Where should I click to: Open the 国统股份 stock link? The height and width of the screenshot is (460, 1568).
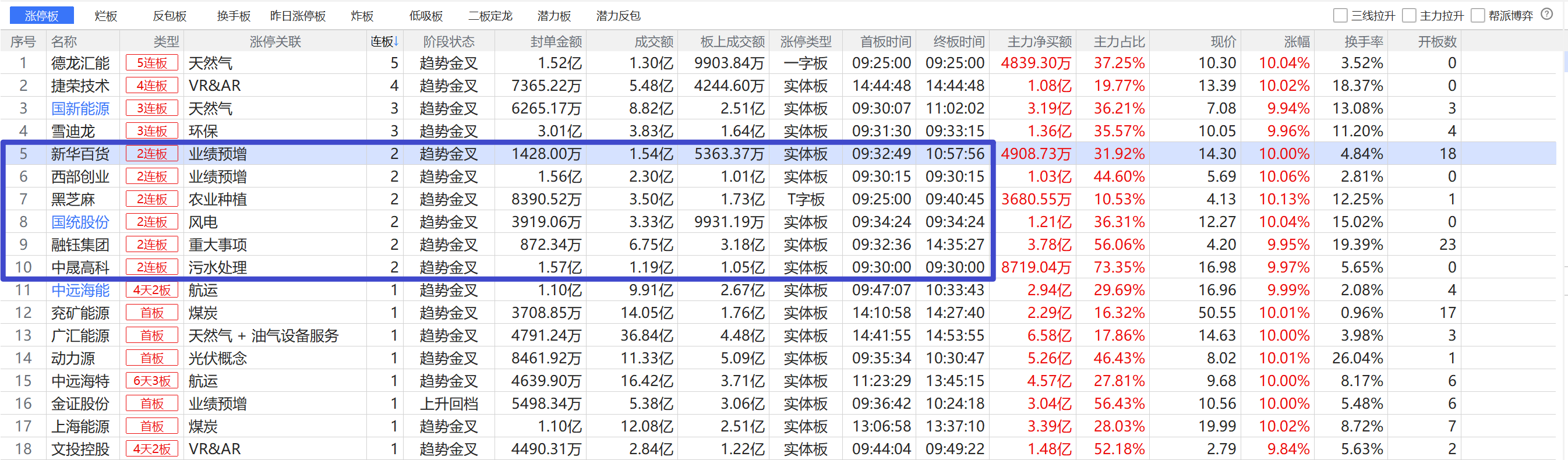click(80, 222)
